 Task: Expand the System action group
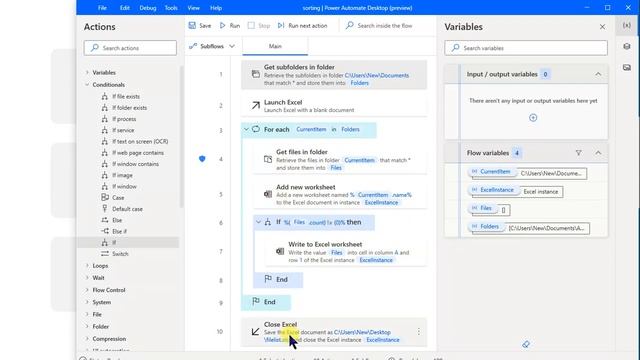(x=87, y=302)
